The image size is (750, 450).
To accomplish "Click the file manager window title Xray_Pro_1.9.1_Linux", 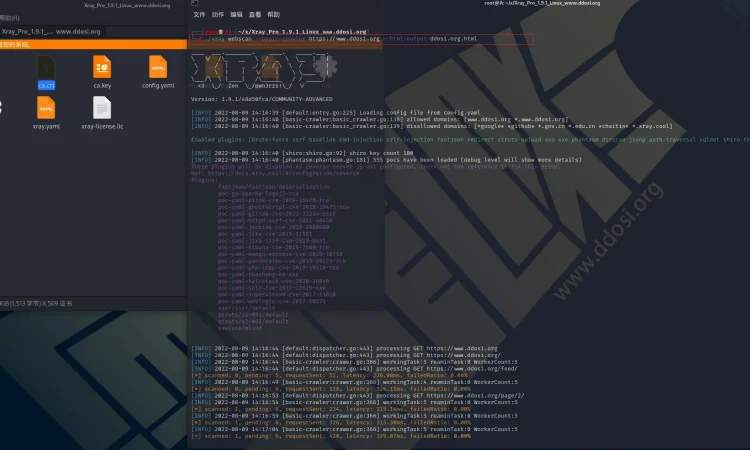I will point(127,5).
